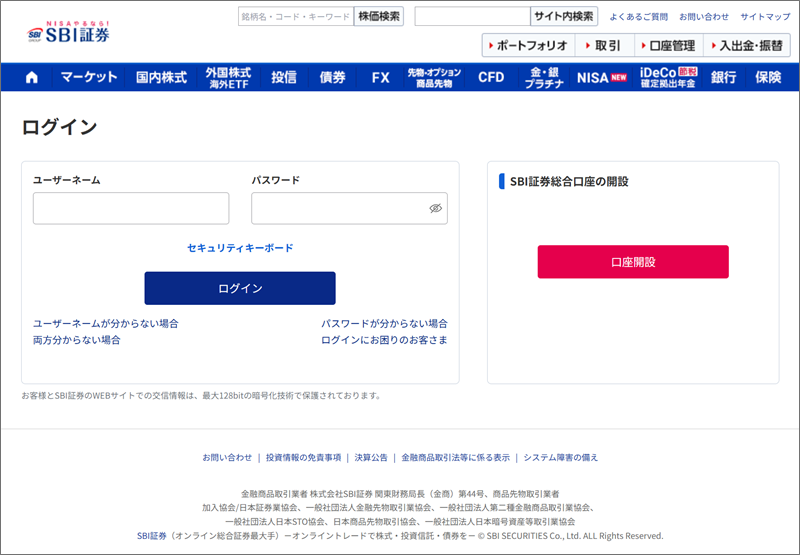Open the FX menu
This screenshot has height=555, width=800.
click(x=380, y=77)
